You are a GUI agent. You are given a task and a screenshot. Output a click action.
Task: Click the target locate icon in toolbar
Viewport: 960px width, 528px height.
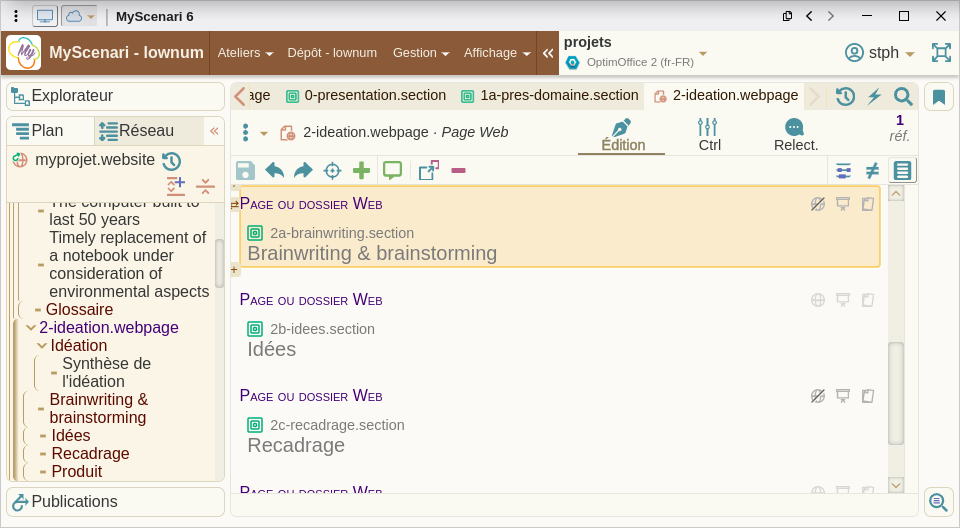(x=332, y=171)
